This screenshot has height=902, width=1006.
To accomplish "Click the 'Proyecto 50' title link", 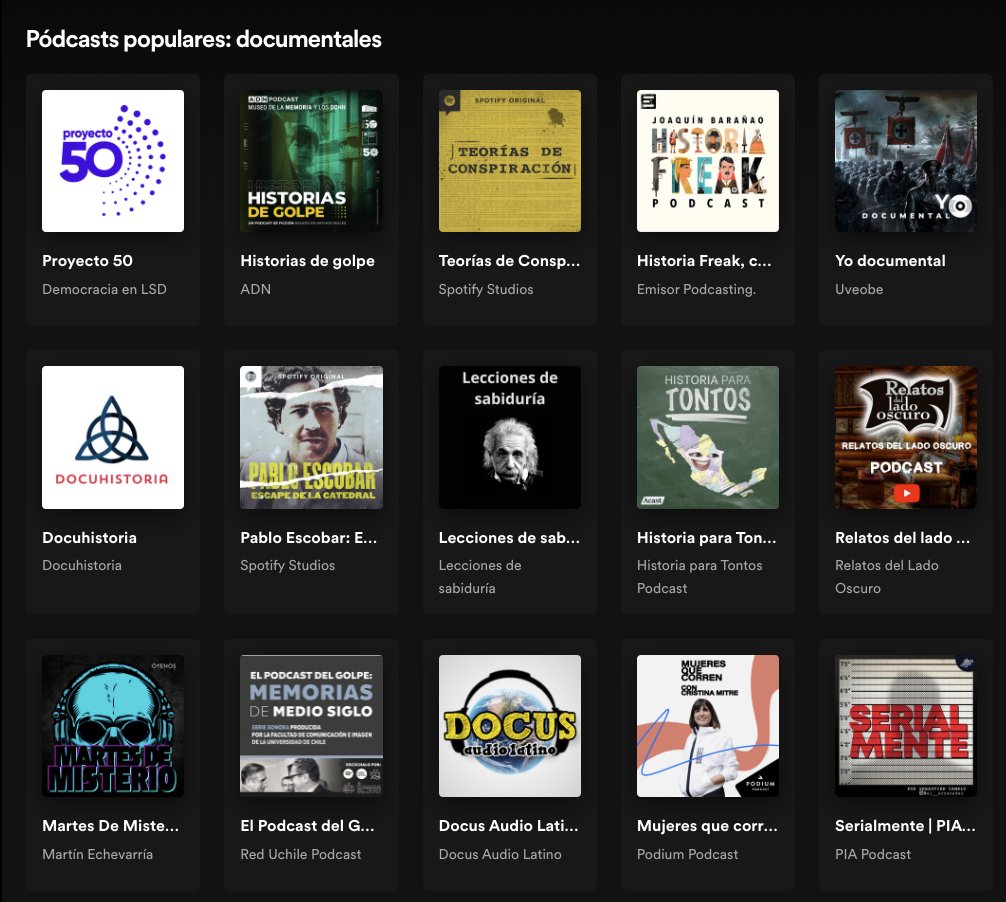I will click(x=87, y=260).
